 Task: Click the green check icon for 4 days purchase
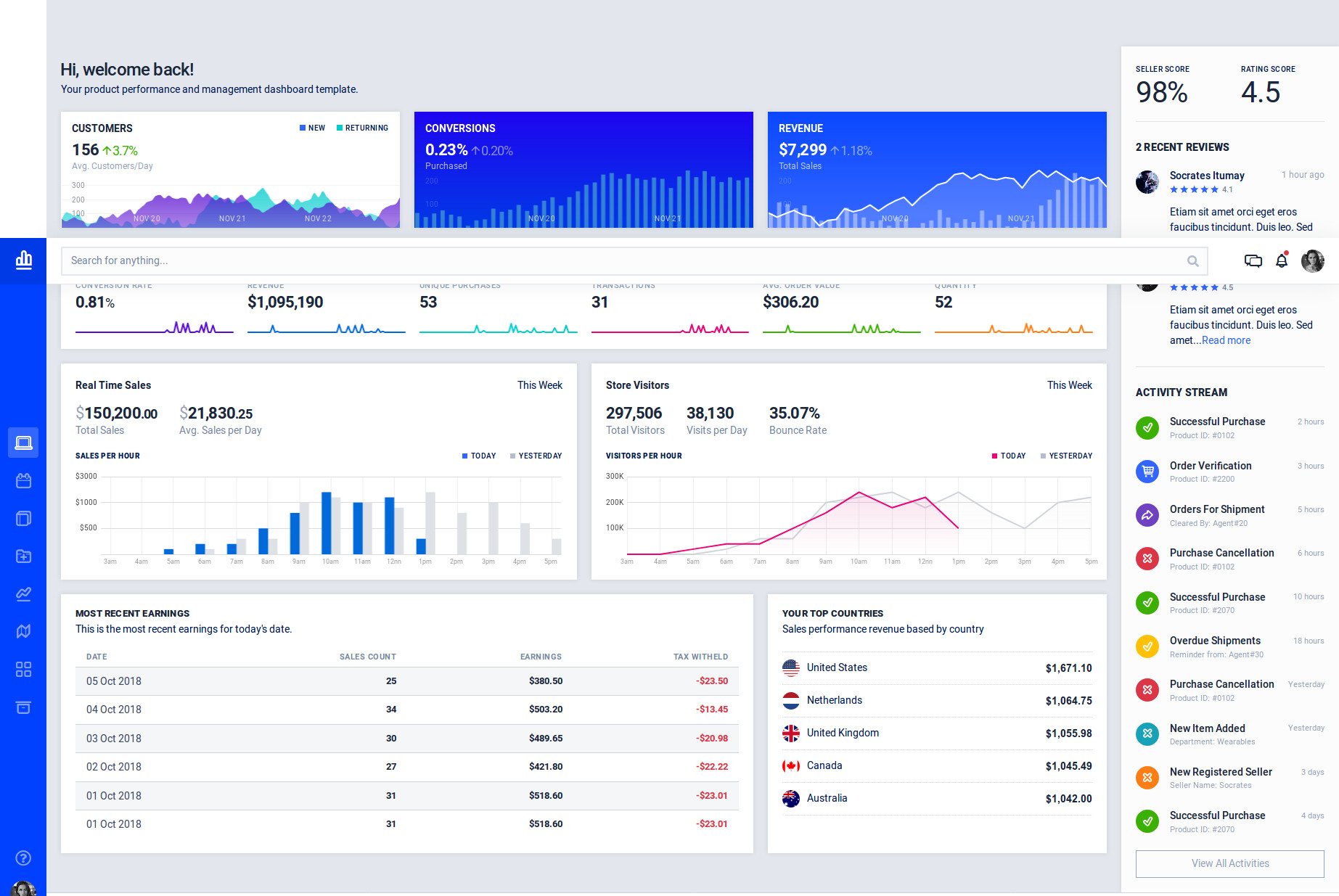point(1147,821)
